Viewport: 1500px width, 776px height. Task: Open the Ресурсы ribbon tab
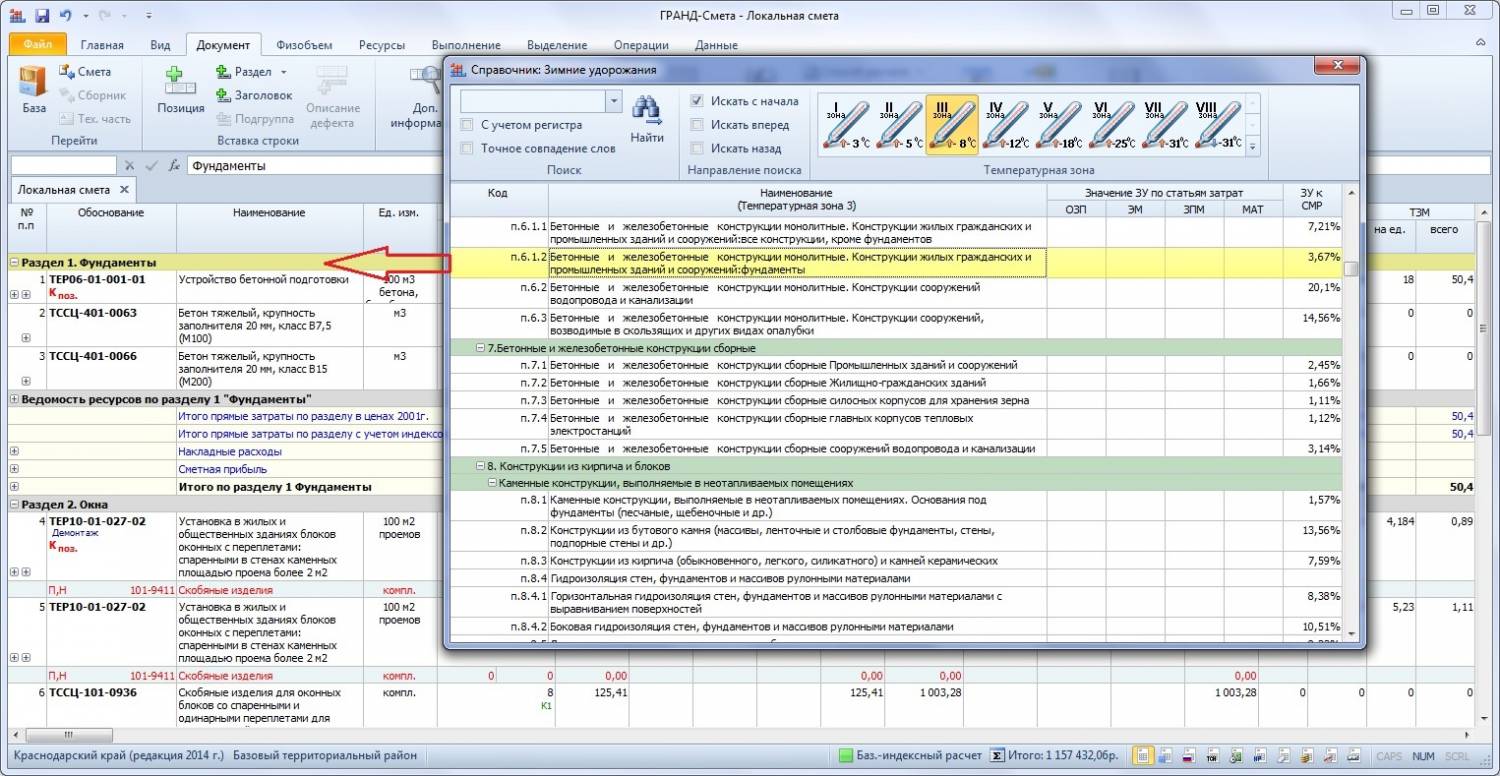(x=382, y=45)
